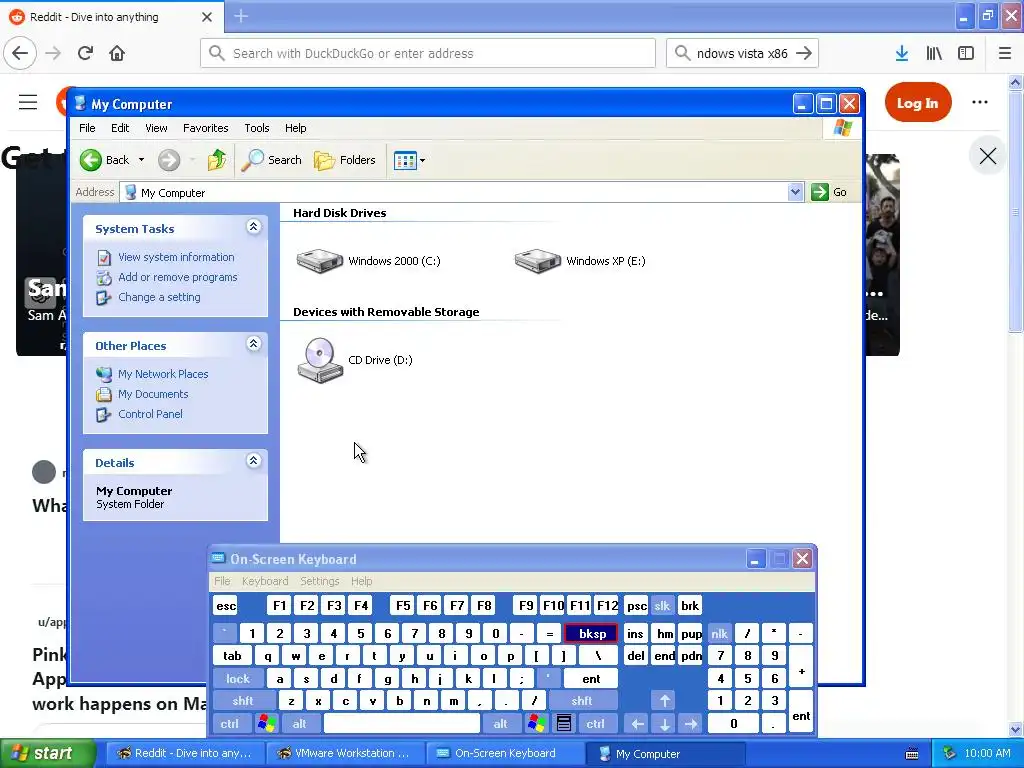This screenshot has width=1024, height=768.
Task: Open the Back history dropdown arrow
Action: tap(141, 160)
